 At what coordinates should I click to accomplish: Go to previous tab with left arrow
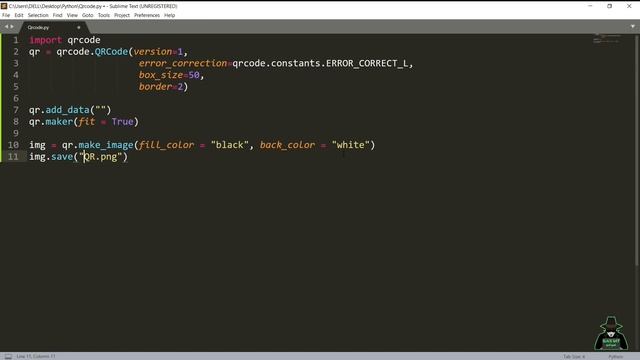click(6, 27)
